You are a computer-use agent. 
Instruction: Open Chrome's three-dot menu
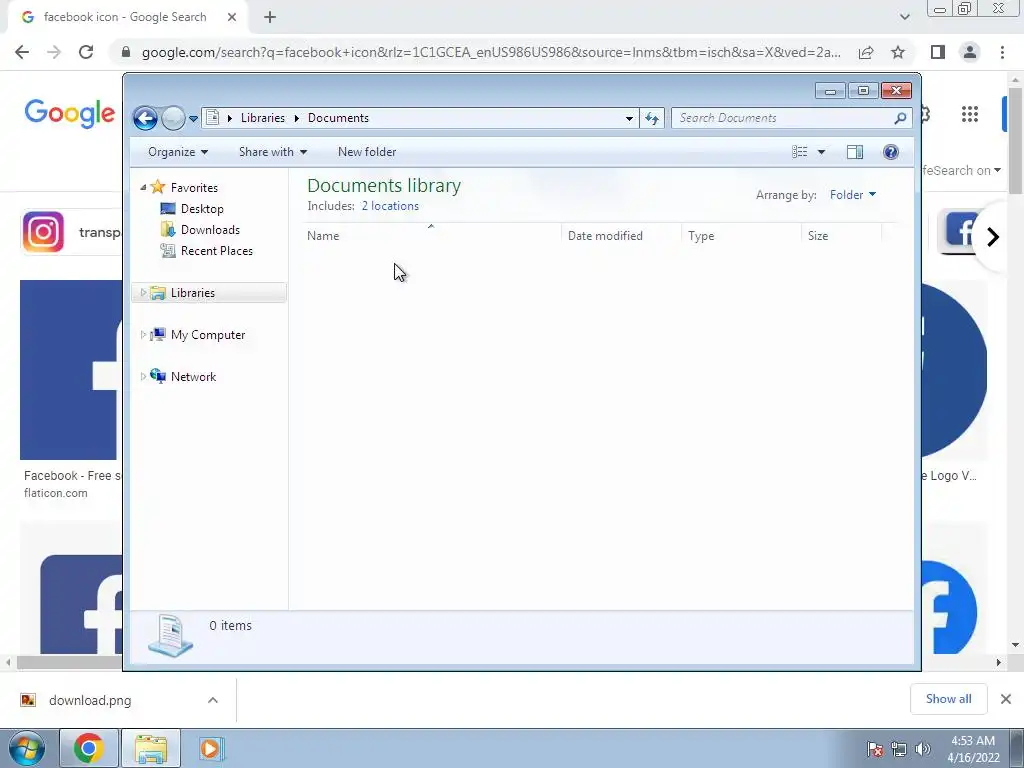click(x=1002, y=52)
